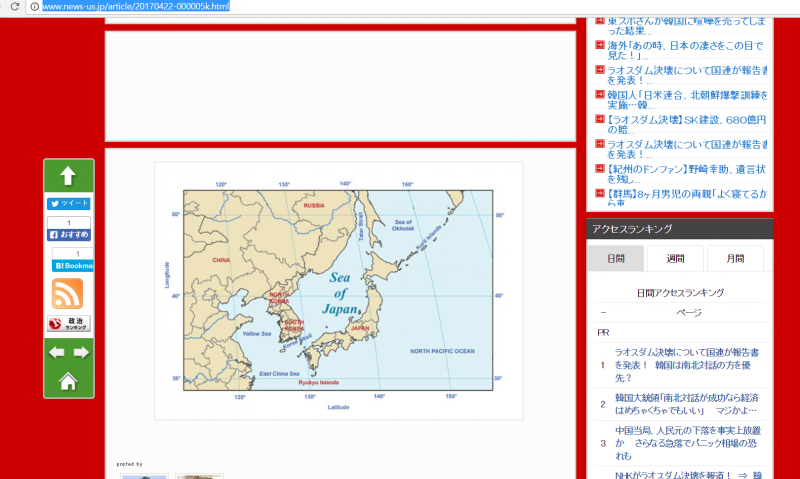This screenshot has height=479, width=800.
Task: Reload the page with browser refresh icon
Action: pyautogui.click(x=14, y=7)
